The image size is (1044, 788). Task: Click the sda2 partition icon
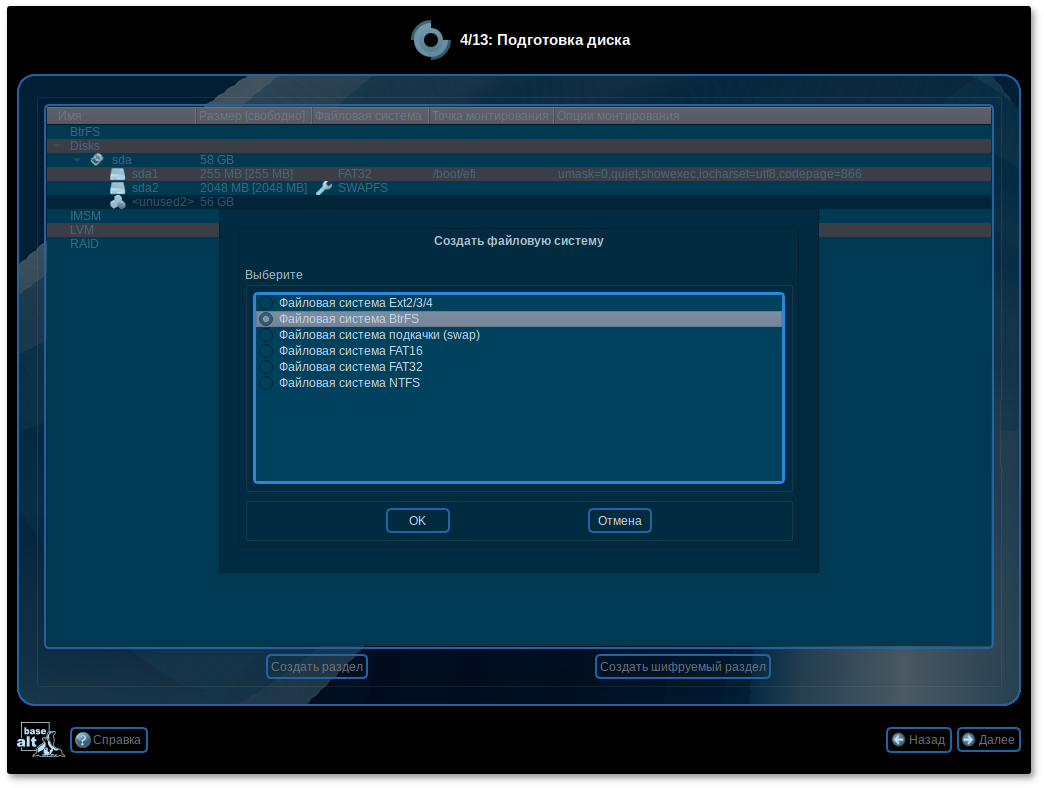118,188
